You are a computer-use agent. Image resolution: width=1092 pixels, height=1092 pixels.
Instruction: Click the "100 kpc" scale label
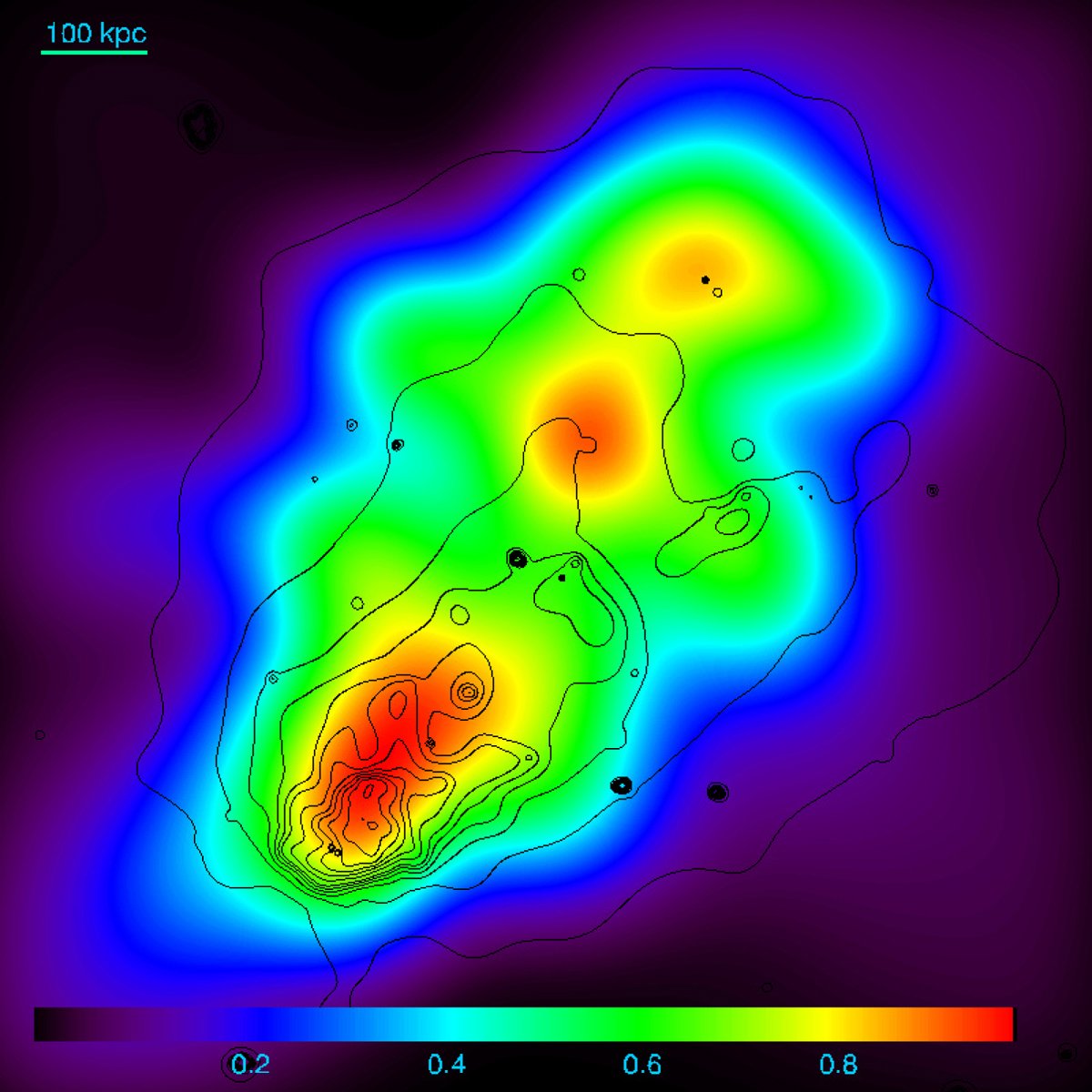[x=96, y=34]
